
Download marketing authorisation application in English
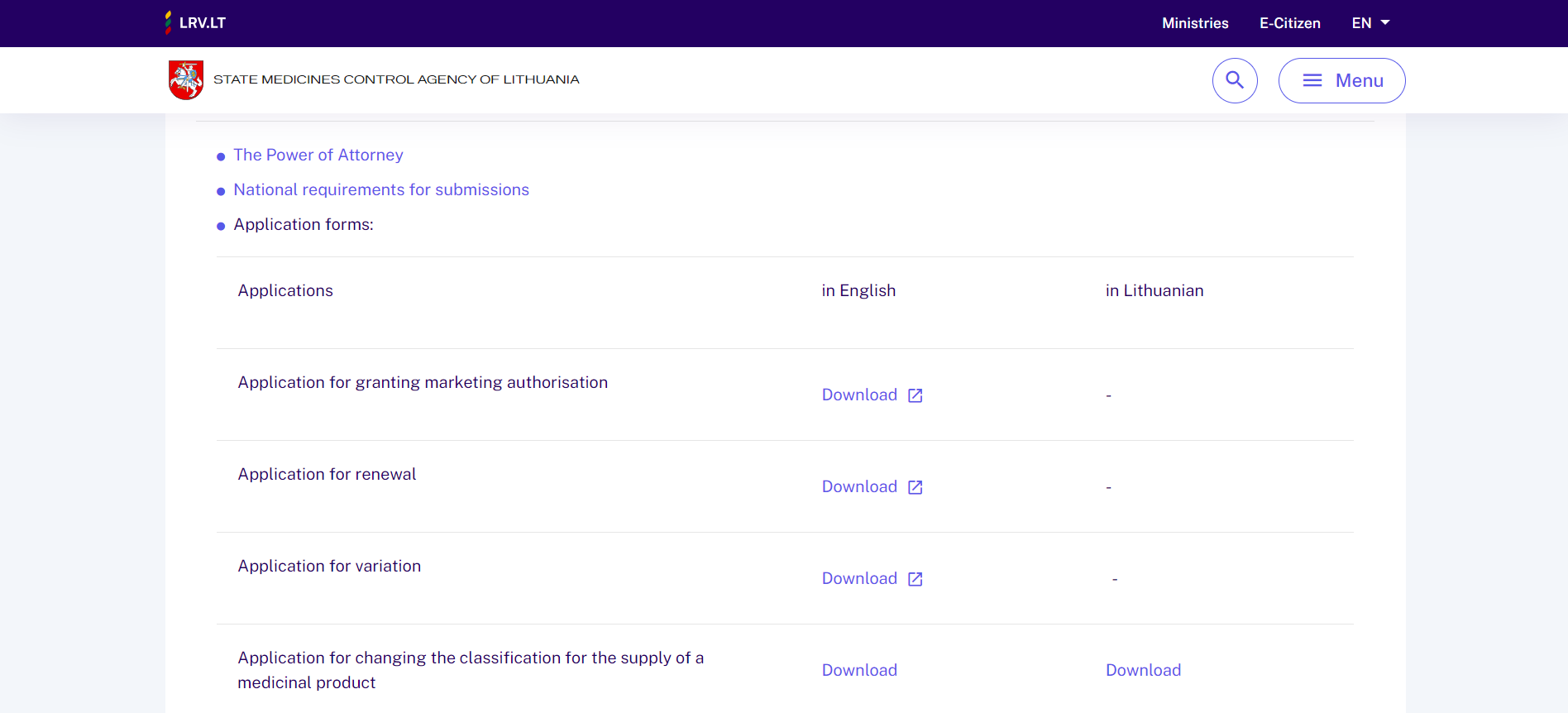(859, 395)
